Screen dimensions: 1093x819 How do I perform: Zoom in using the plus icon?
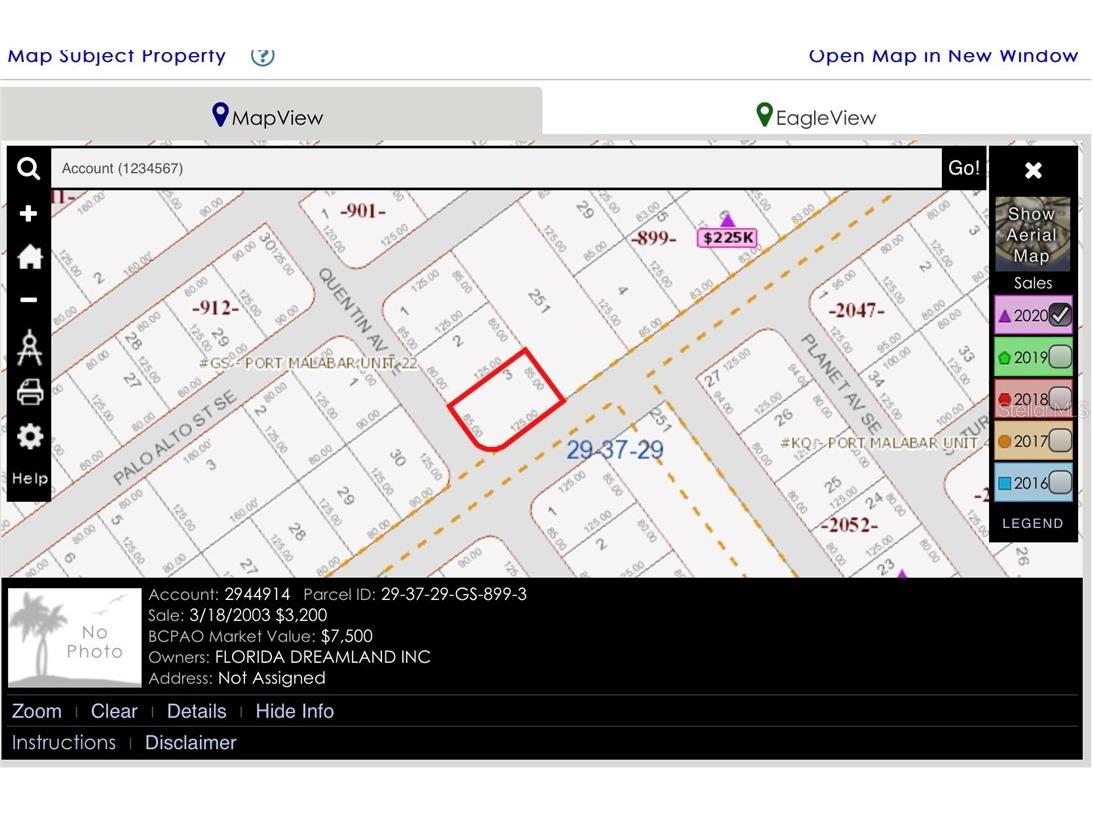pyautogui.click(x=28, y=212)
